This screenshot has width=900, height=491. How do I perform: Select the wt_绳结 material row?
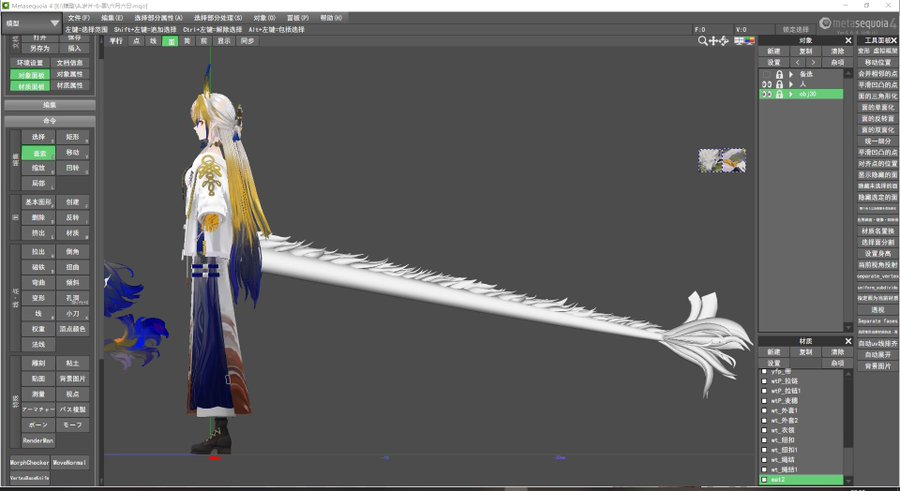coord(802,459)
